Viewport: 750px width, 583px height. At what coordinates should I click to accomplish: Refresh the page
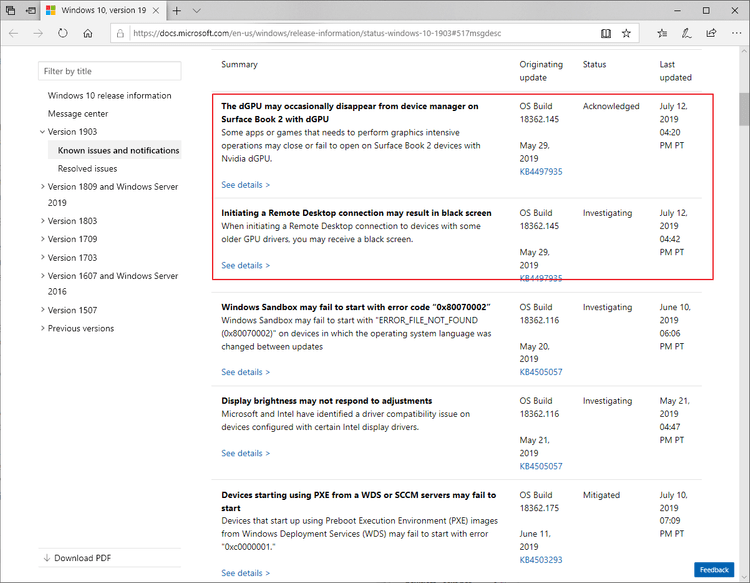coord(63,33)
